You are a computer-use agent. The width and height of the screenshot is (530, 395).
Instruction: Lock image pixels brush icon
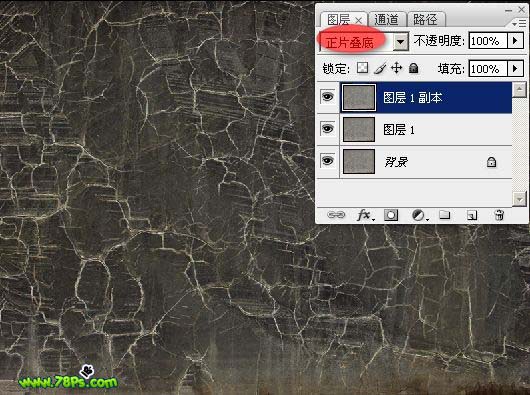(380, 68)
